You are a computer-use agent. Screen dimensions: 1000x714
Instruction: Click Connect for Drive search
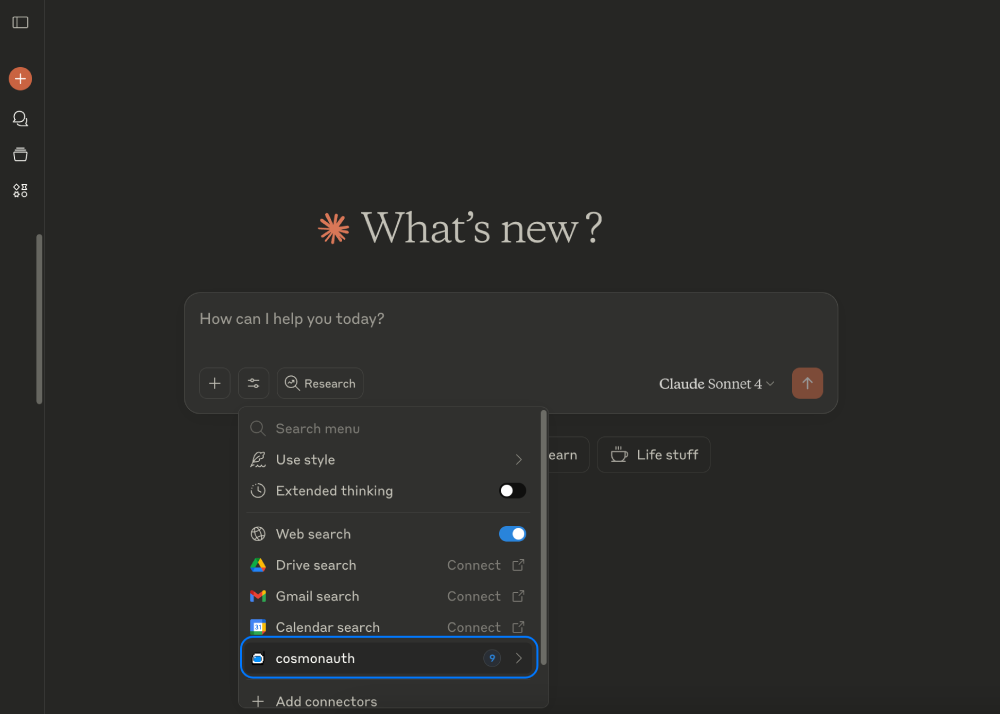(x=474, y=565)
